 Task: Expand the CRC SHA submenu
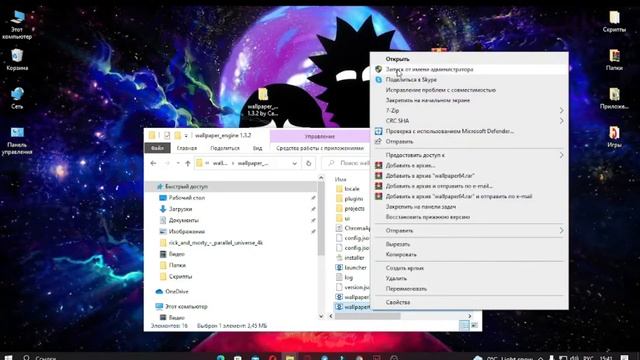pyautogui.click(x=469, y=121)
